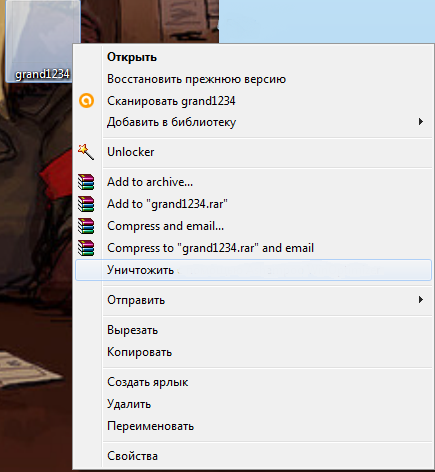Choose Переименовать menu entry
The width and height of the screenshot is (435, 472).
click(253, 426)
